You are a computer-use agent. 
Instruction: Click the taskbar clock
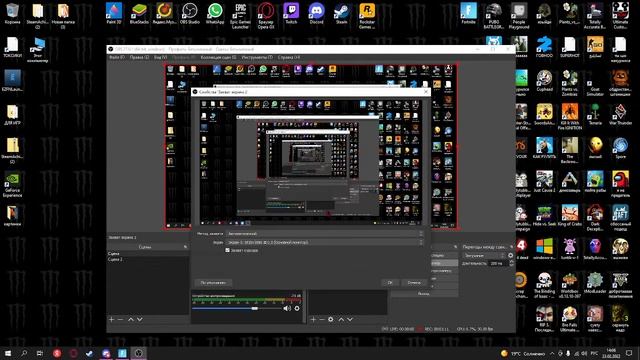611,353
